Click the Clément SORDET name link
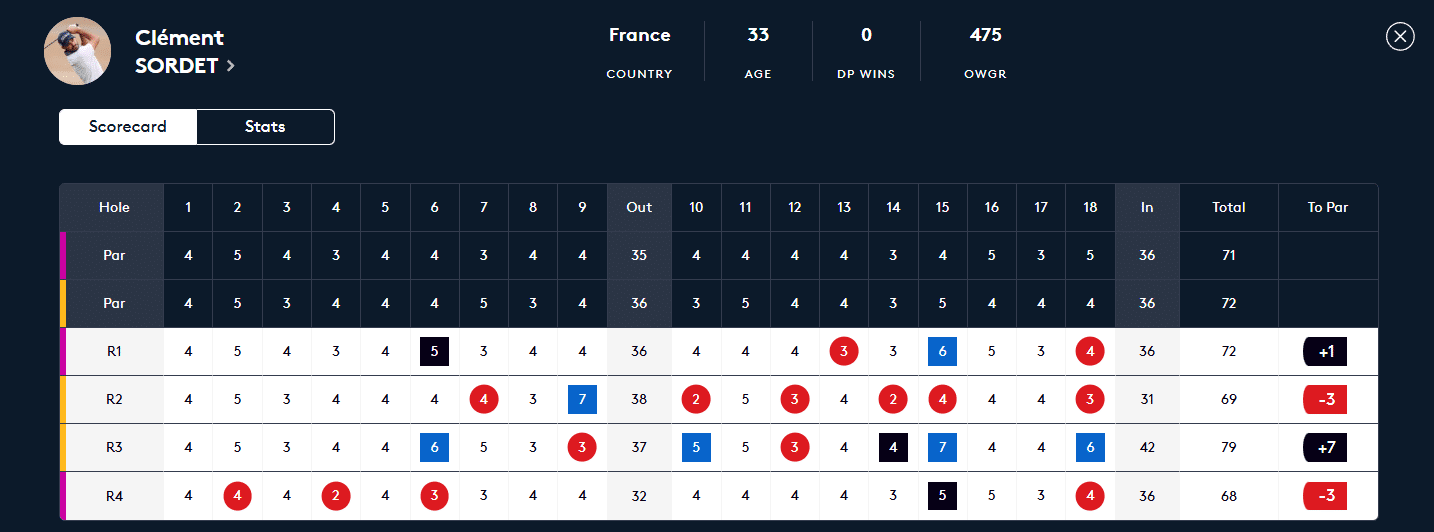Image resolution: width=1434 pixels, height=532 pixels. tap(180, 52)
